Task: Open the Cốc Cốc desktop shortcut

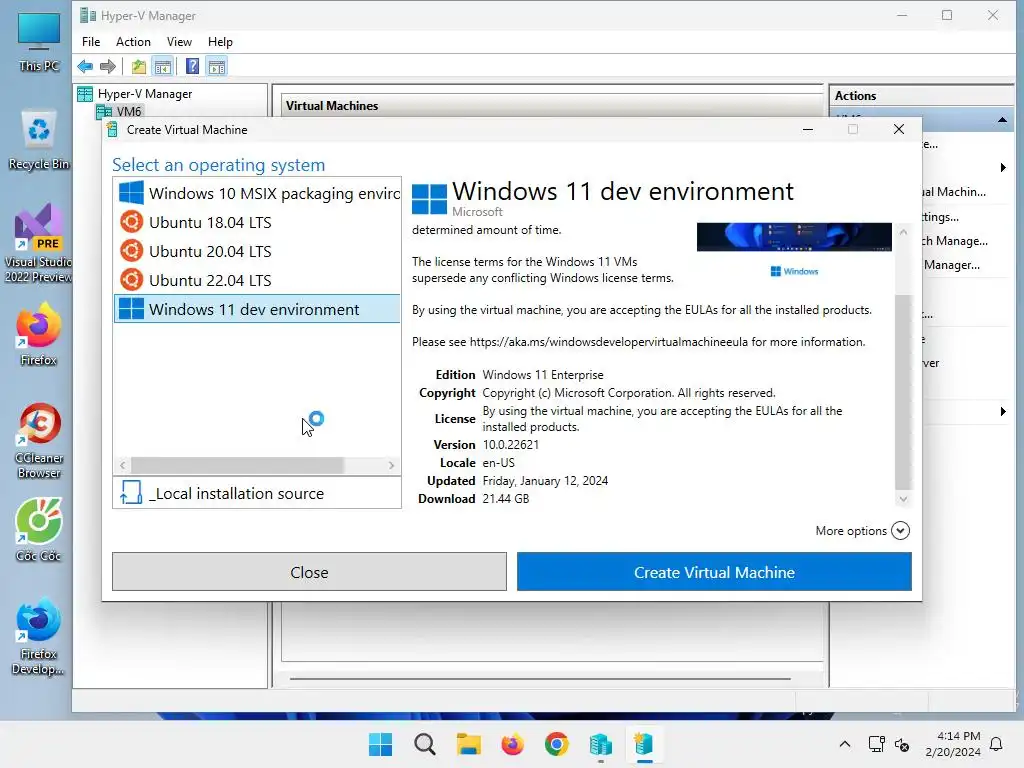Action: click(39, 530)
